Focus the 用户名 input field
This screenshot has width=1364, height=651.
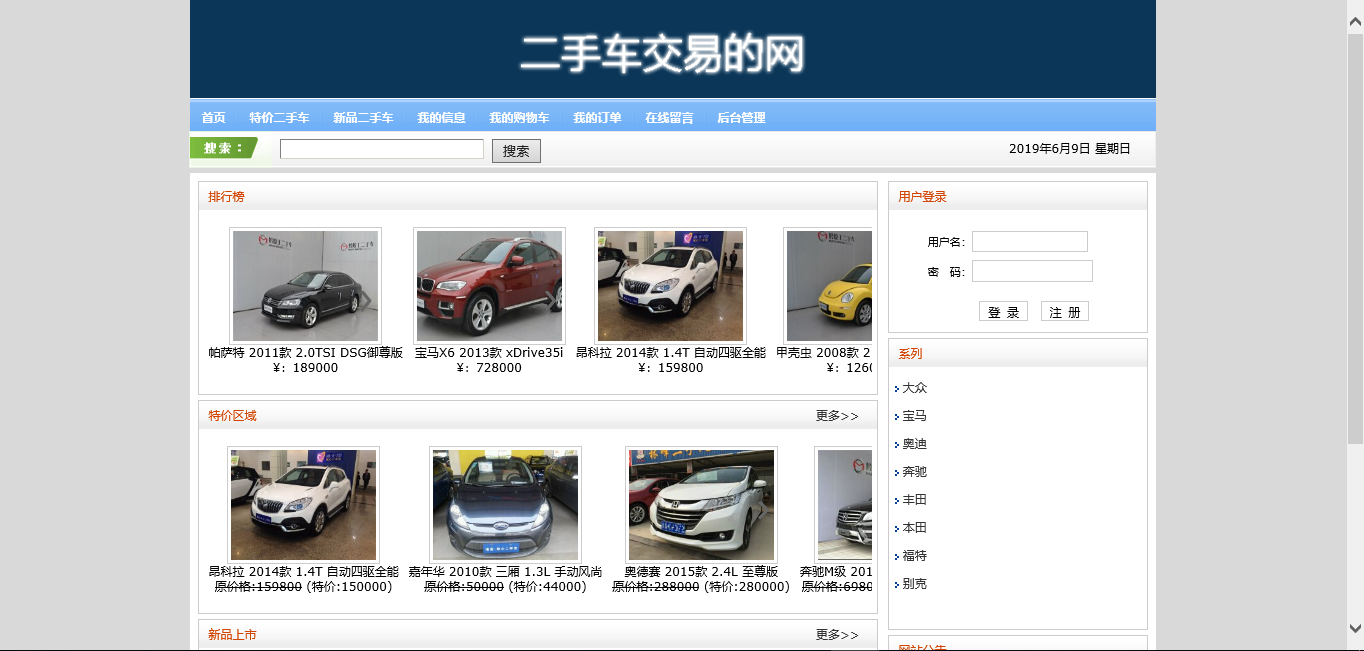pos(1029,242)
